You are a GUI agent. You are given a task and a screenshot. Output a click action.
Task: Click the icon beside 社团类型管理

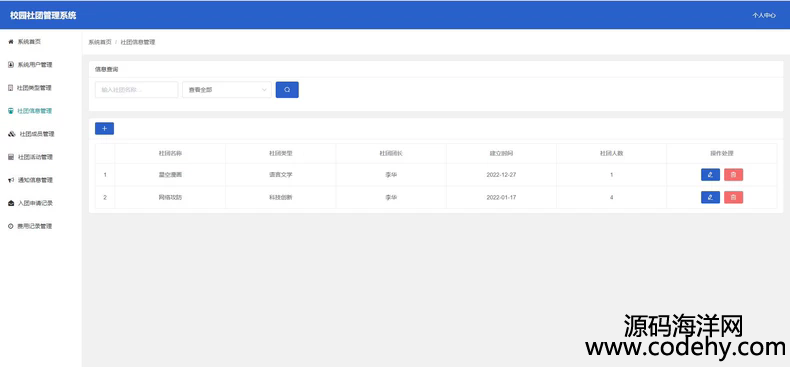(11, 88)
